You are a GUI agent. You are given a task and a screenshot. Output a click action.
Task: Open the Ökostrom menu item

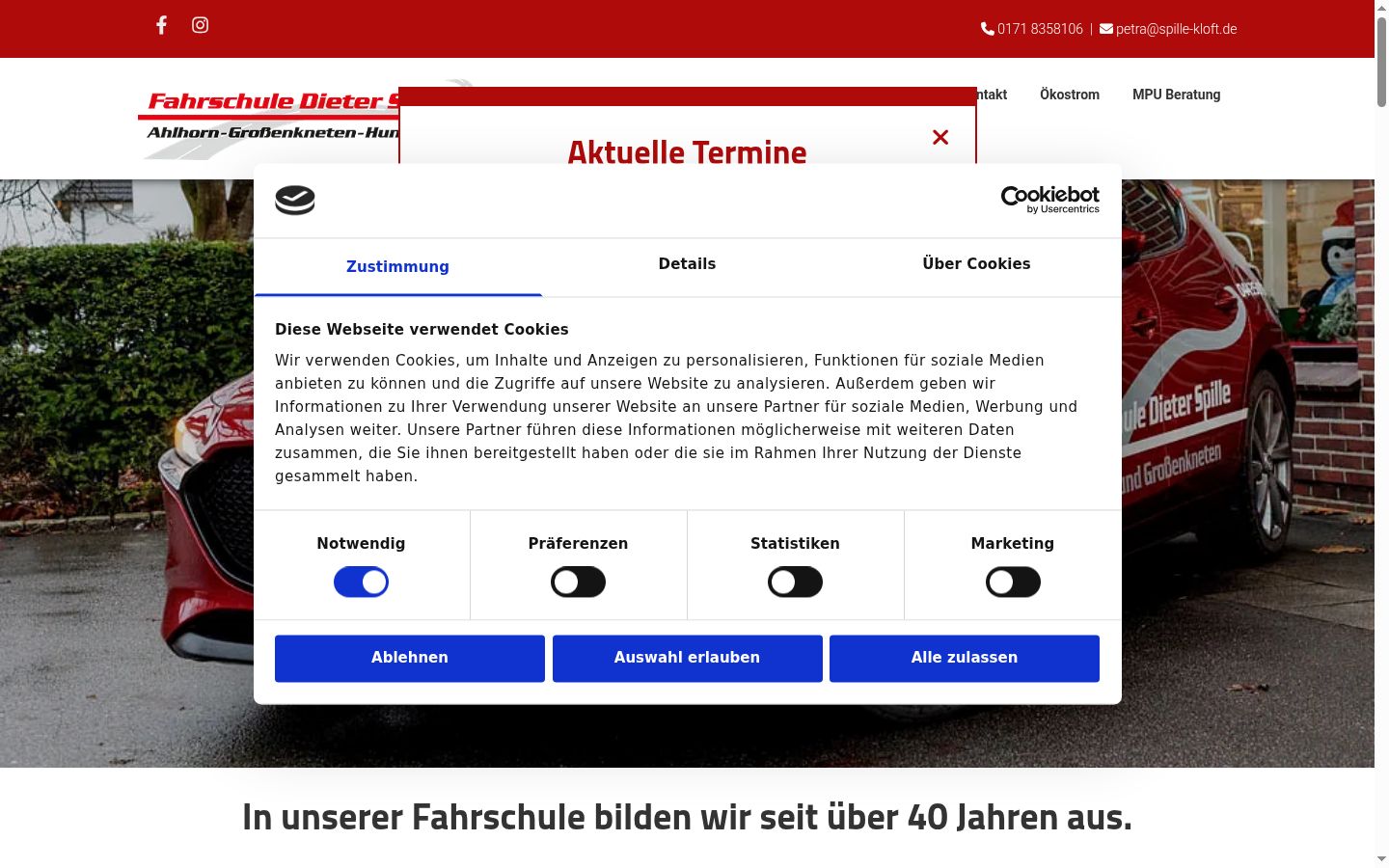coord(1070,95)
